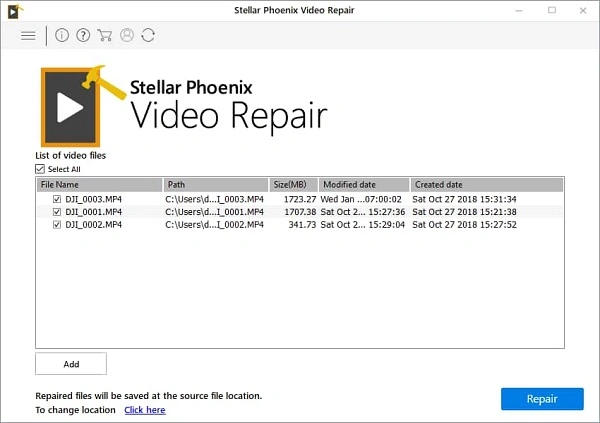Image resolution: width=600 pixels, height=423 pixels.
Task: Start repair with the Repair button
Action: [542, 399]
